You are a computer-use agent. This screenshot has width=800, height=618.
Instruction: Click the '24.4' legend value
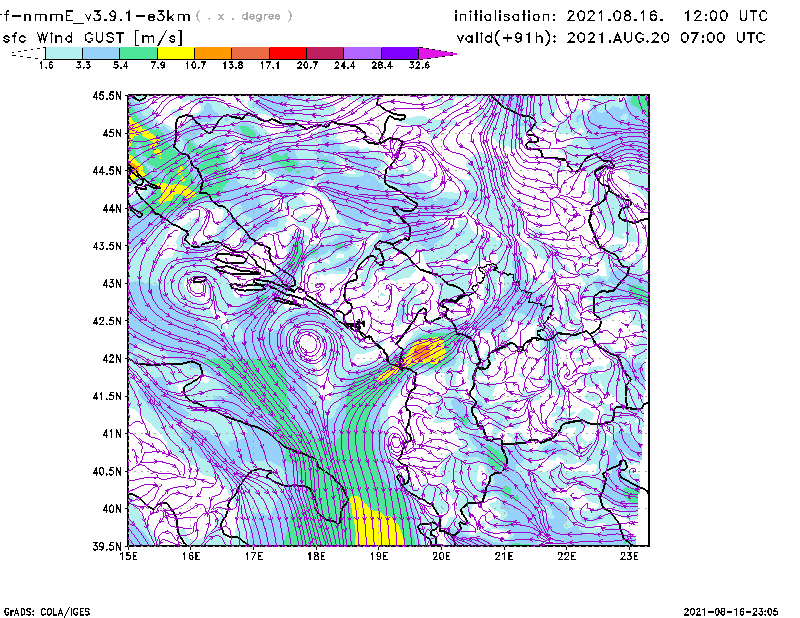(x=344, y=65)
